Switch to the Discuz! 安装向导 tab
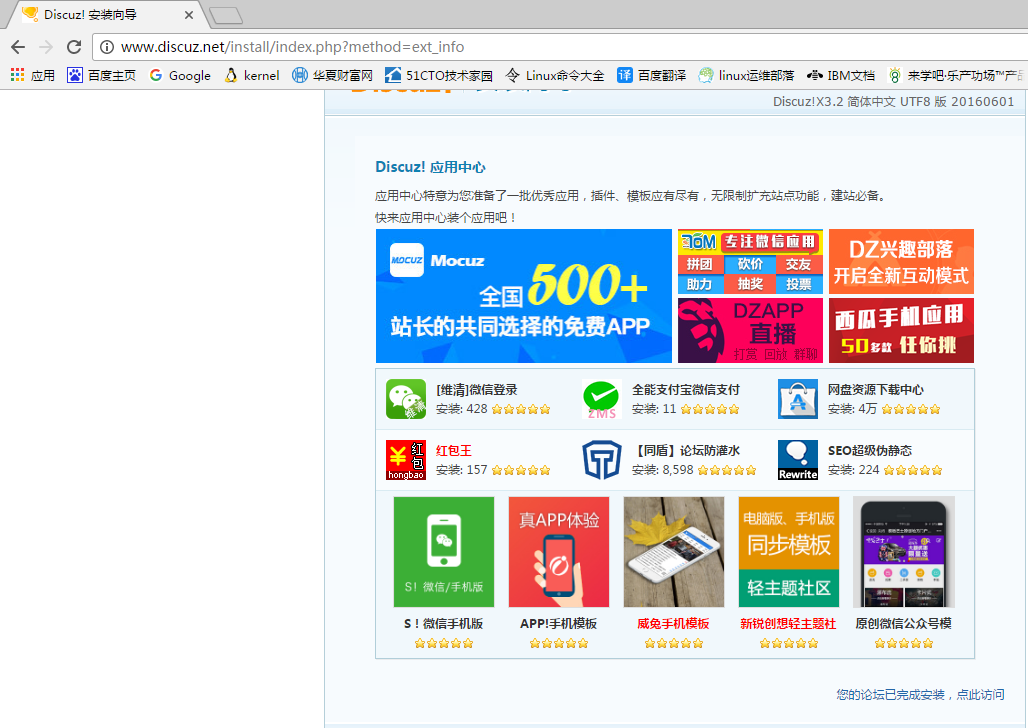The image size is (1028, 728). click(105, 14)
